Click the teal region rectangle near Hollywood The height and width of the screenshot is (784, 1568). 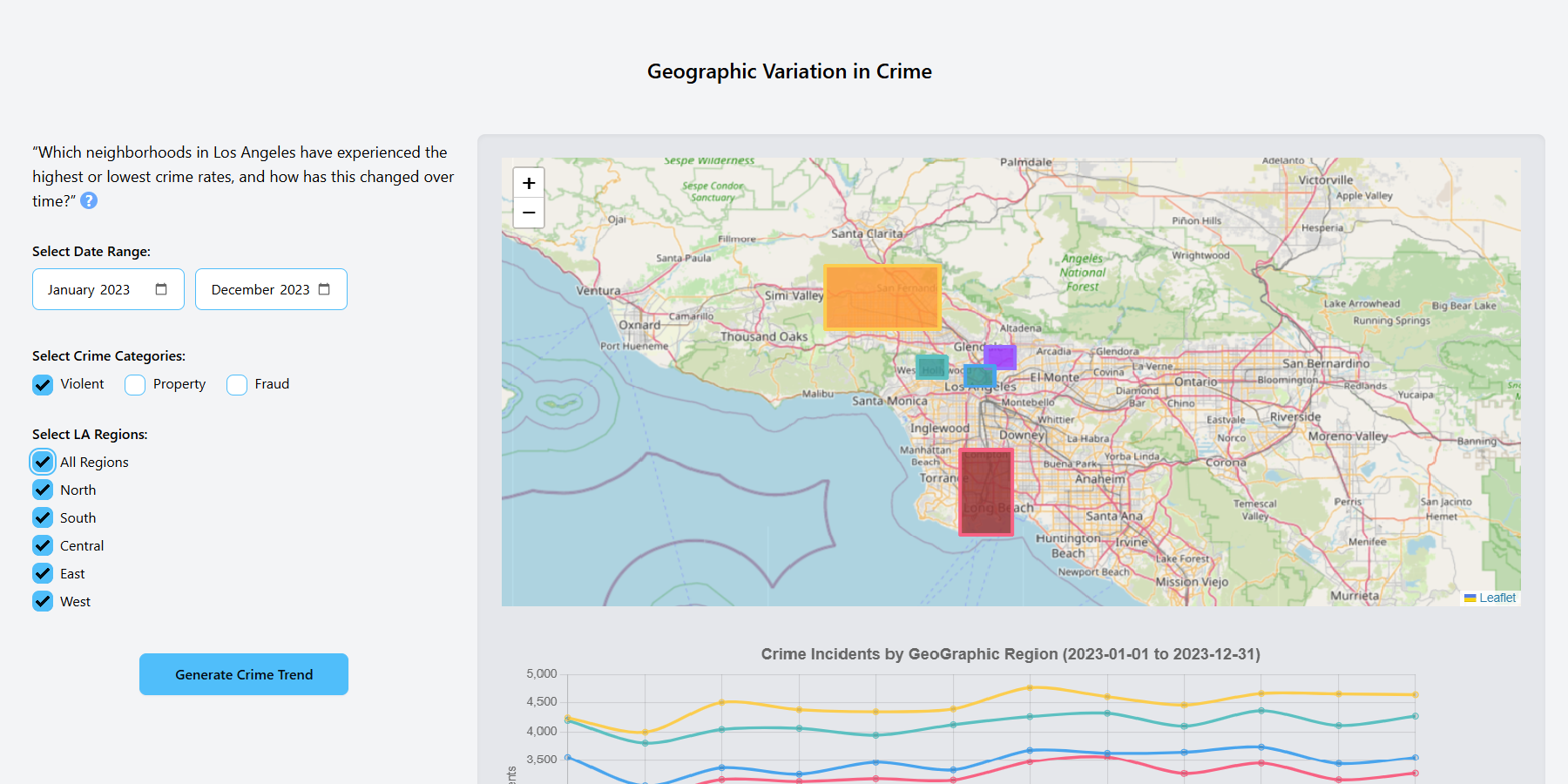(931, 367)
